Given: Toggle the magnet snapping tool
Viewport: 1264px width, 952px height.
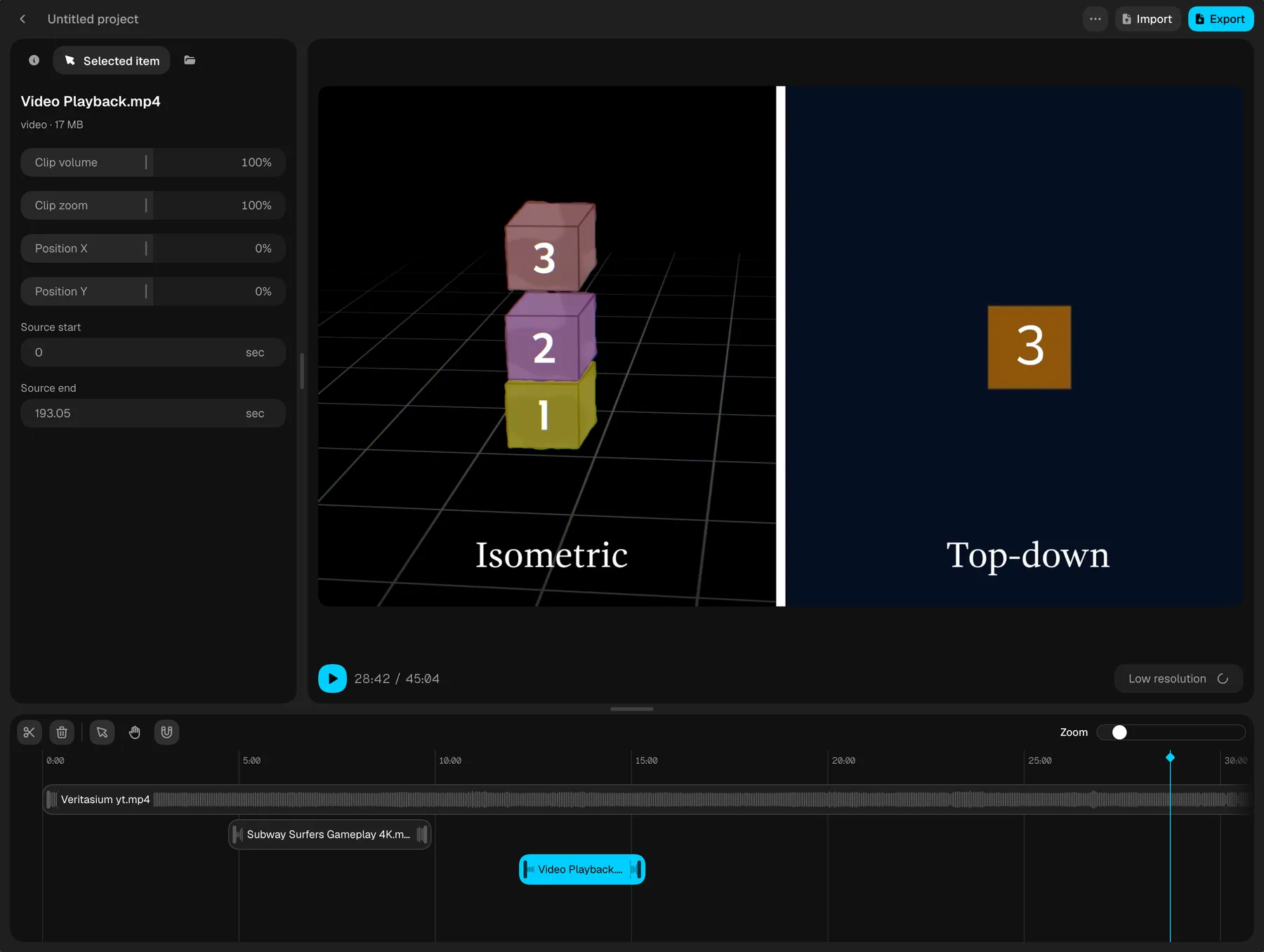Looking at the screenshot, I should tap(166, 732).
